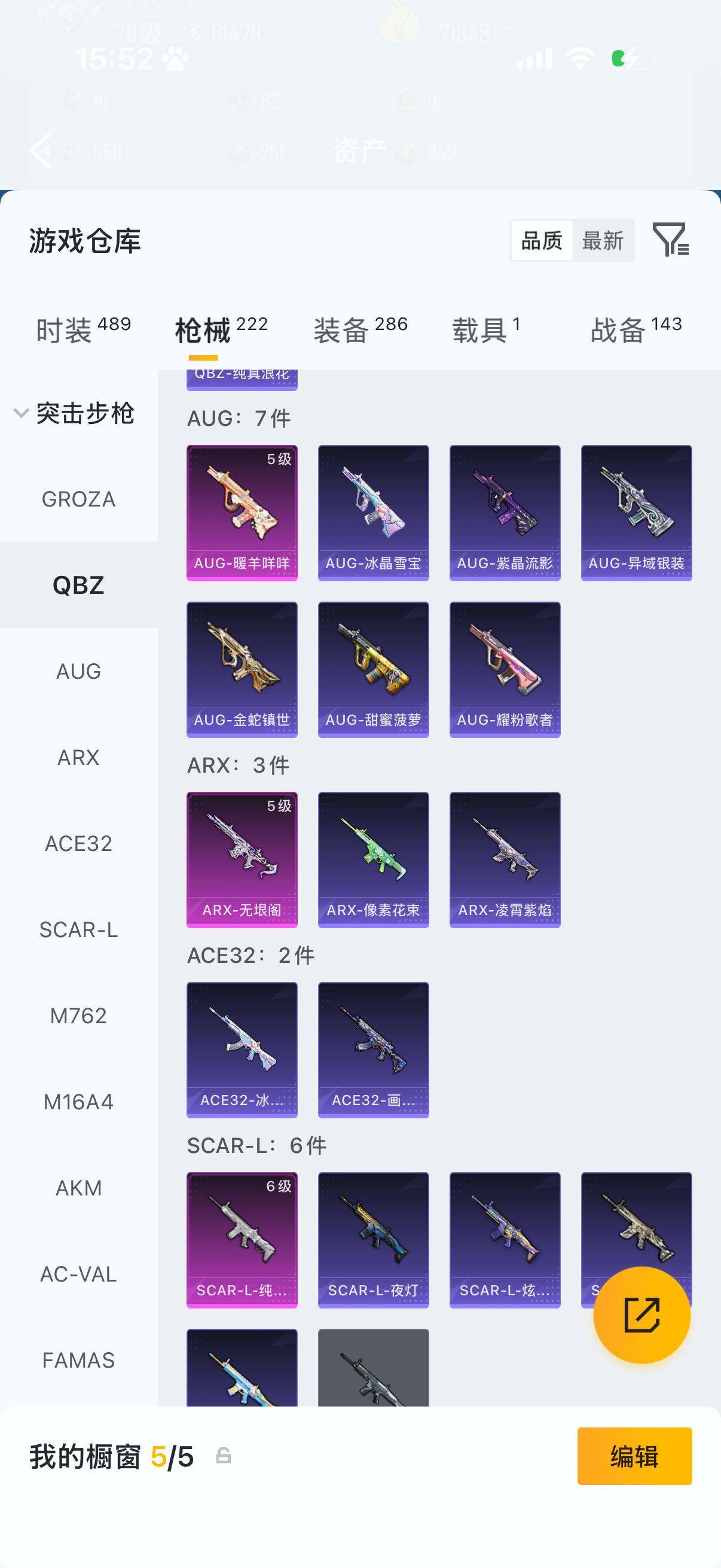721x1568 pixels.
Task: Select the AUG-耀粉歌者 skin card
Action: pos(505,670)
